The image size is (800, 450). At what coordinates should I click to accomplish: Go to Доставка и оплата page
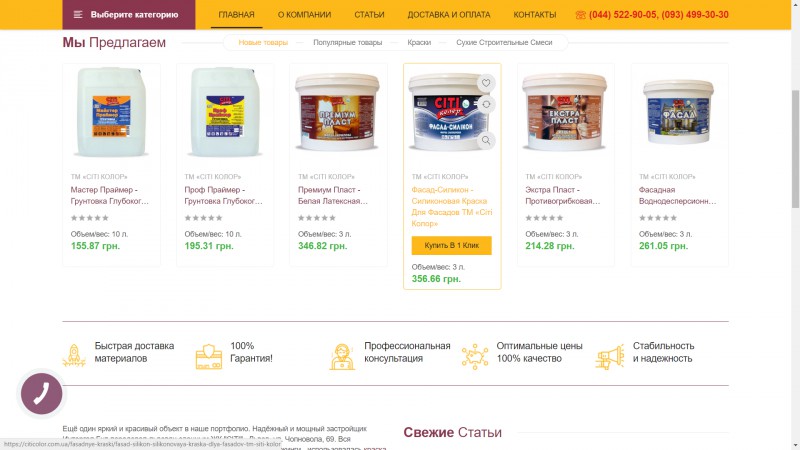(x=448, y=15)
